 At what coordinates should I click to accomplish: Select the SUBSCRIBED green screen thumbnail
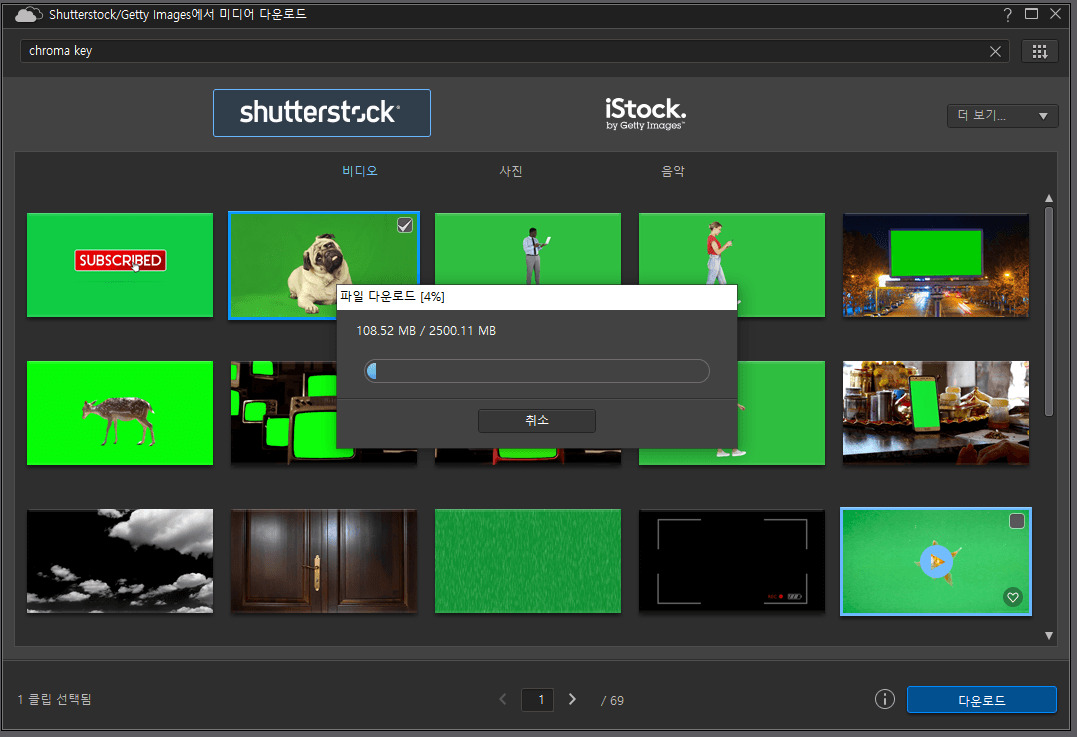click(x=120, y=265)
